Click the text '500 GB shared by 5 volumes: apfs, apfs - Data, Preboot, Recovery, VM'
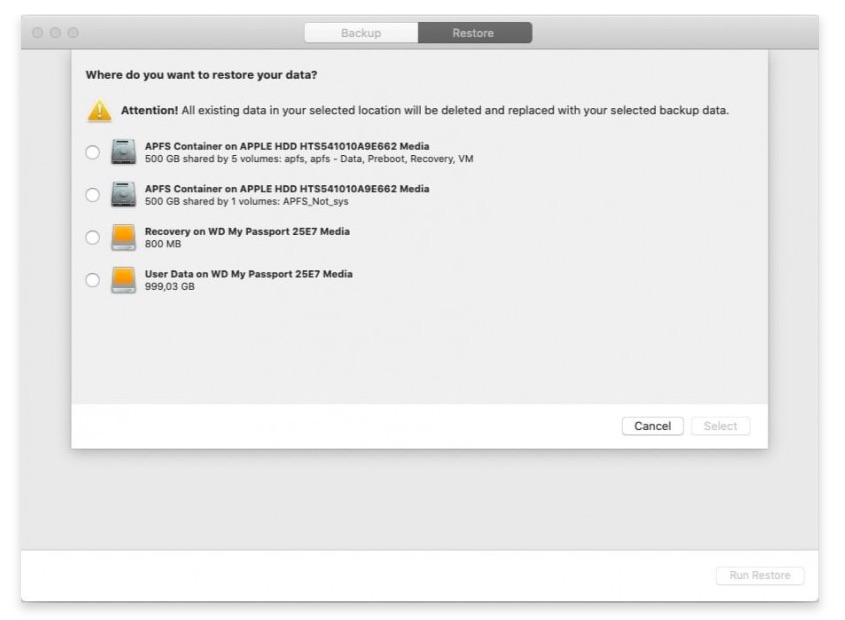The width and height of the screenshot is (845, 620). point(309,159)
